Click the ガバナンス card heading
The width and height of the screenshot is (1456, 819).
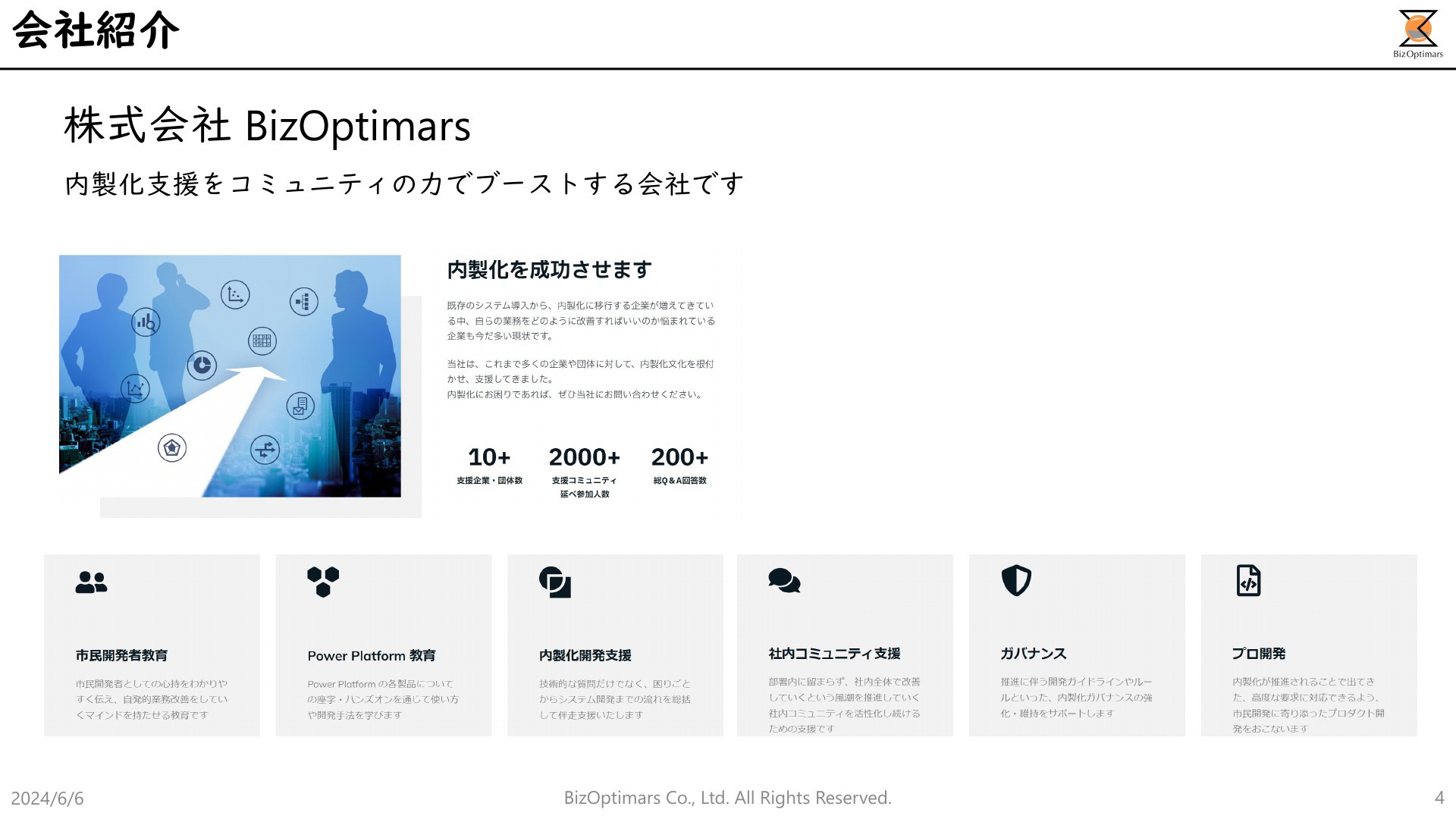tap(1033, 654)
